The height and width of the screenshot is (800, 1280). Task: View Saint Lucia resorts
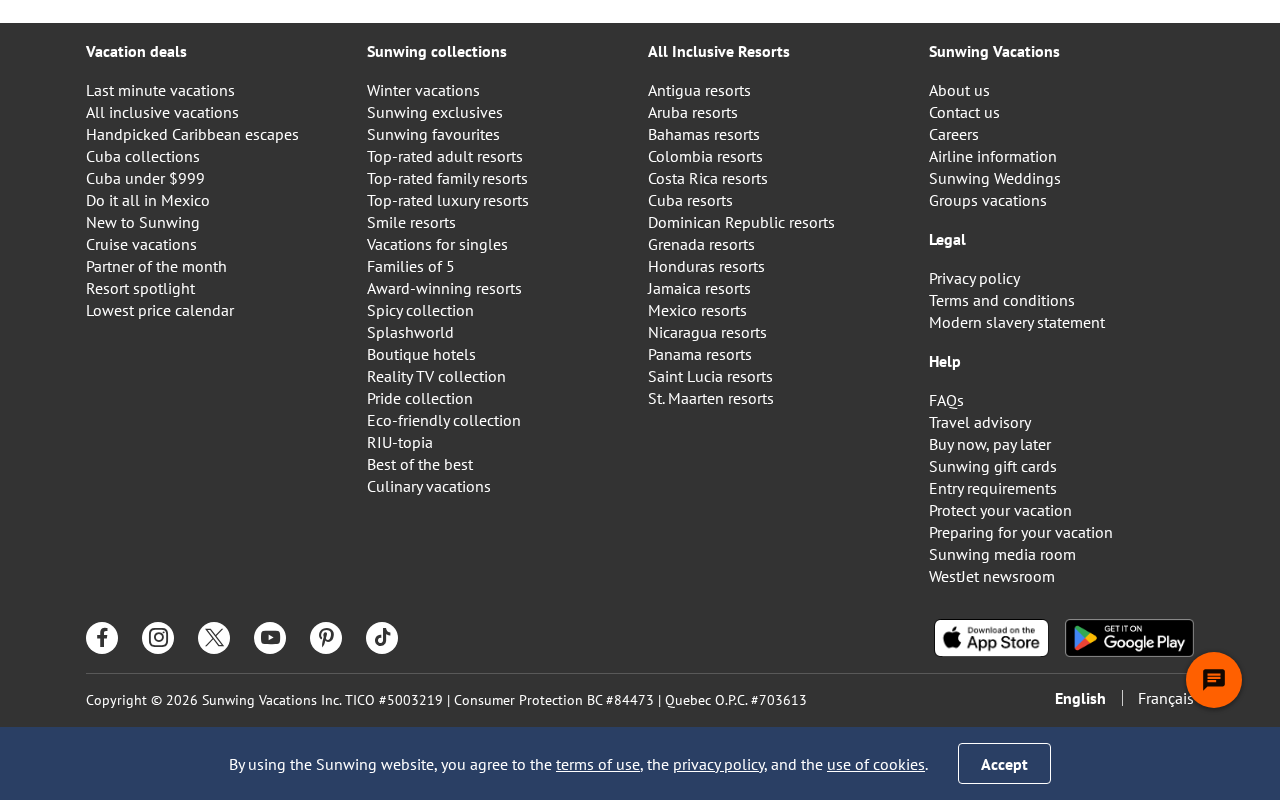tap(710, 376)
